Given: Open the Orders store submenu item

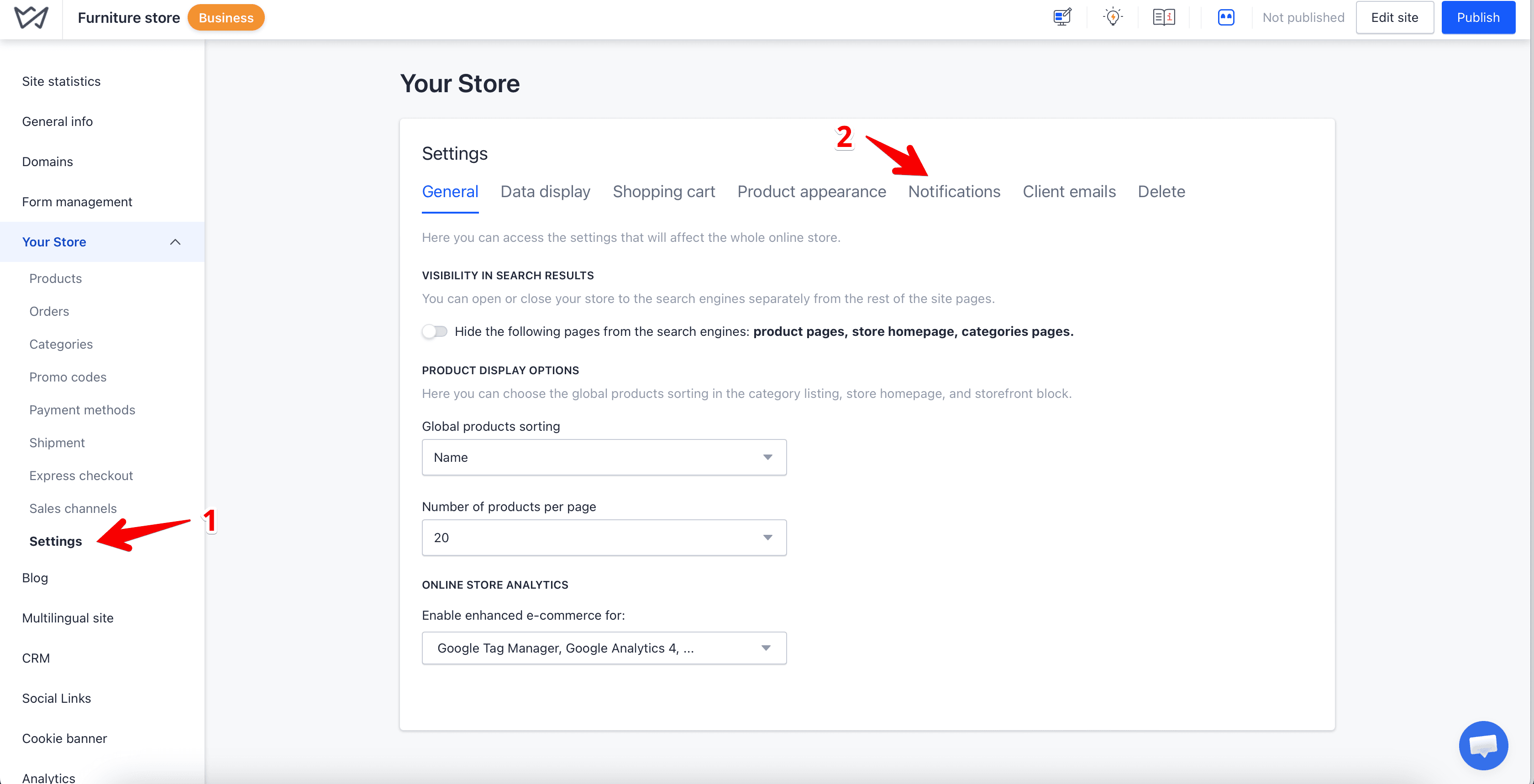Looking at the screenshot, I should [x=49, y=311].
